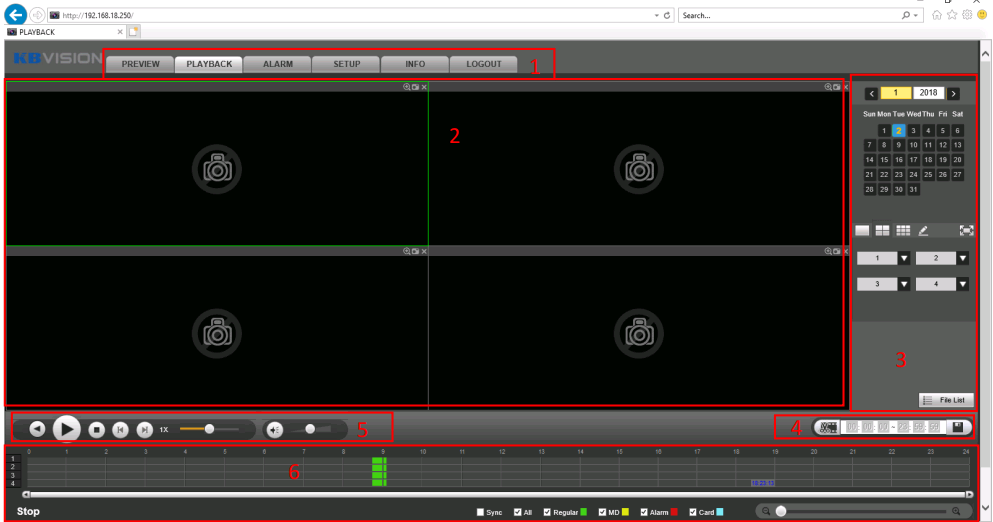Click the Stop playback icon

click(x=96, y=429)
